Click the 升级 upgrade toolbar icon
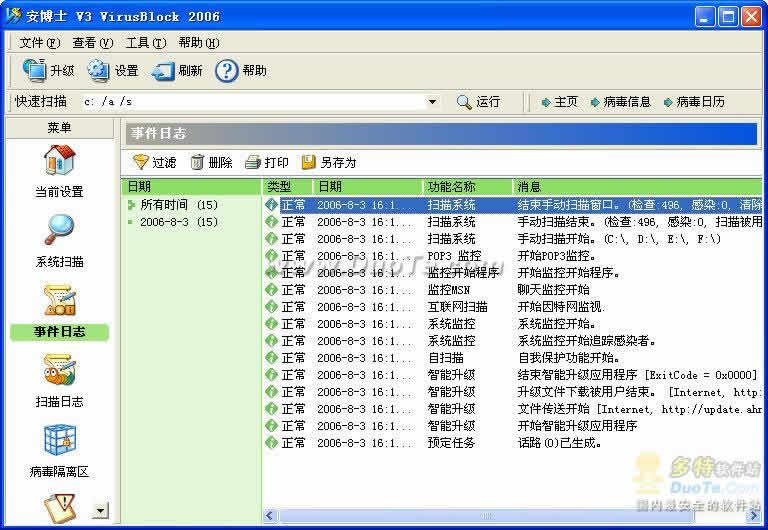Viewport: 768px width, 530px height. [34, 71]
